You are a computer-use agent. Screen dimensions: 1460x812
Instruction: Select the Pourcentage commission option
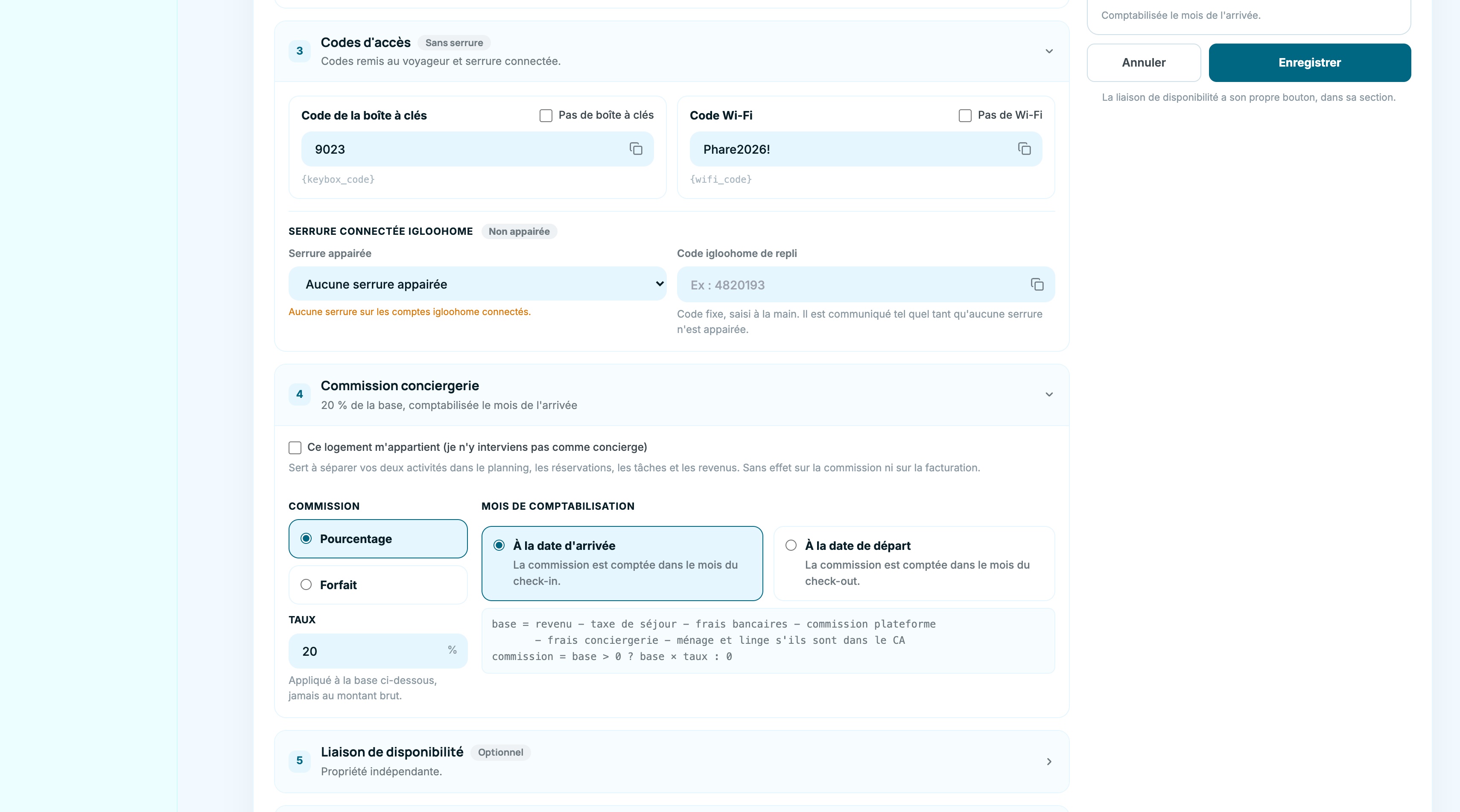(378, 539)
